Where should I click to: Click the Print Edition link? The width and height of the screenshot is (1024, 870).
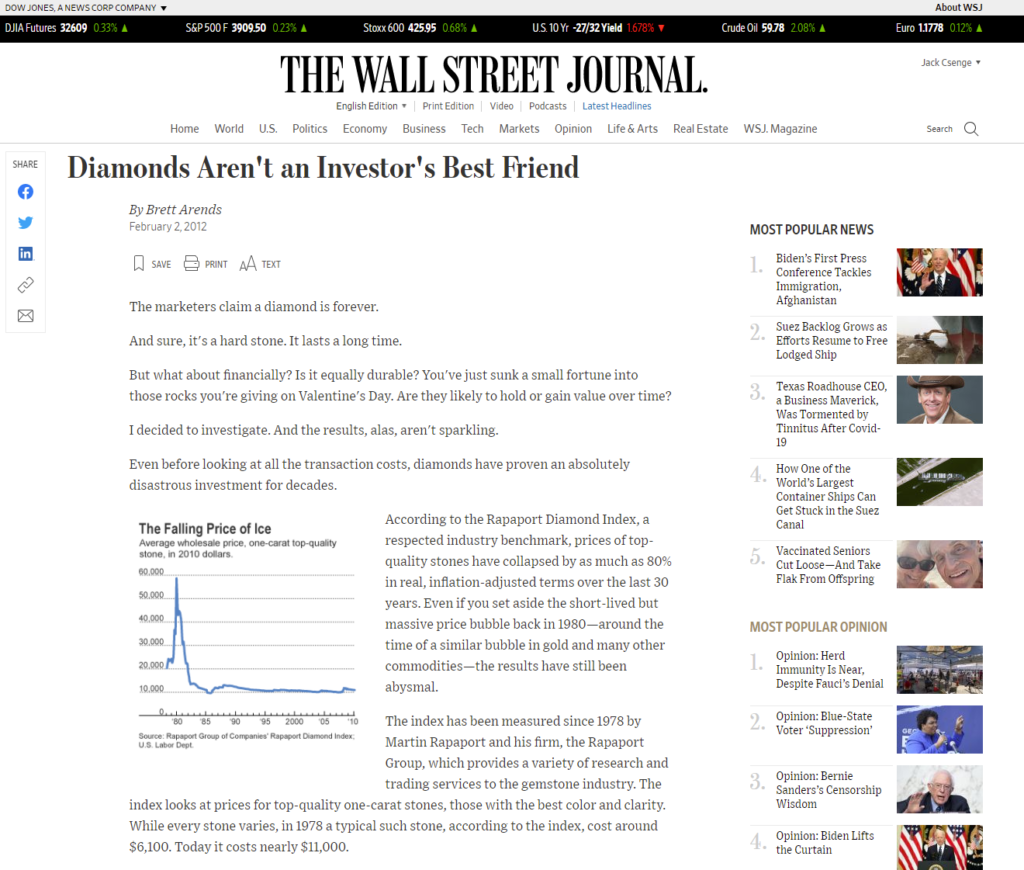448,106
